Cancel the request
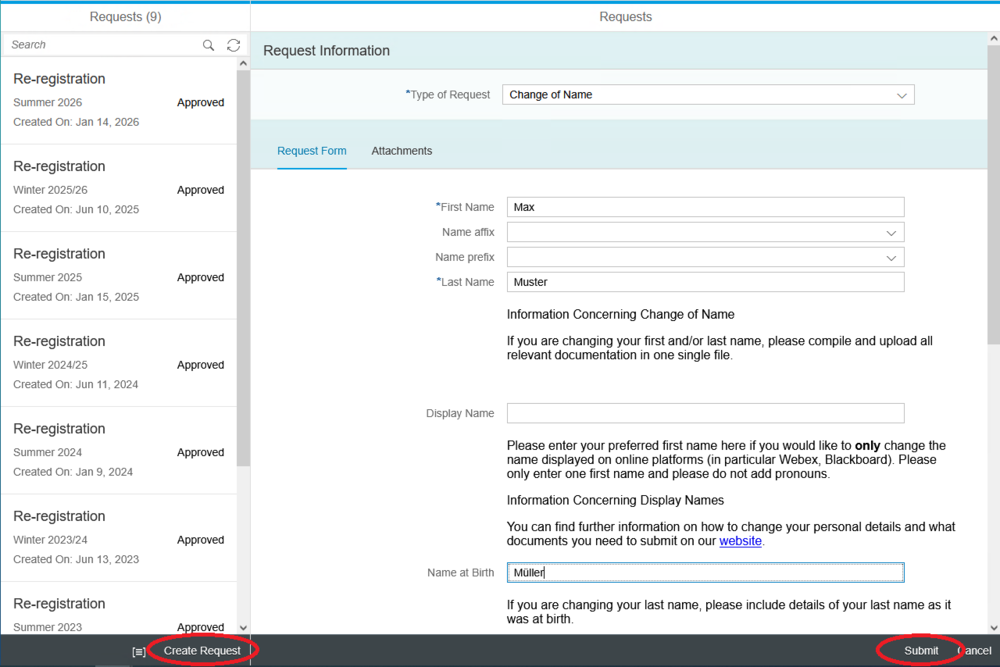 (x=974, y=650)
